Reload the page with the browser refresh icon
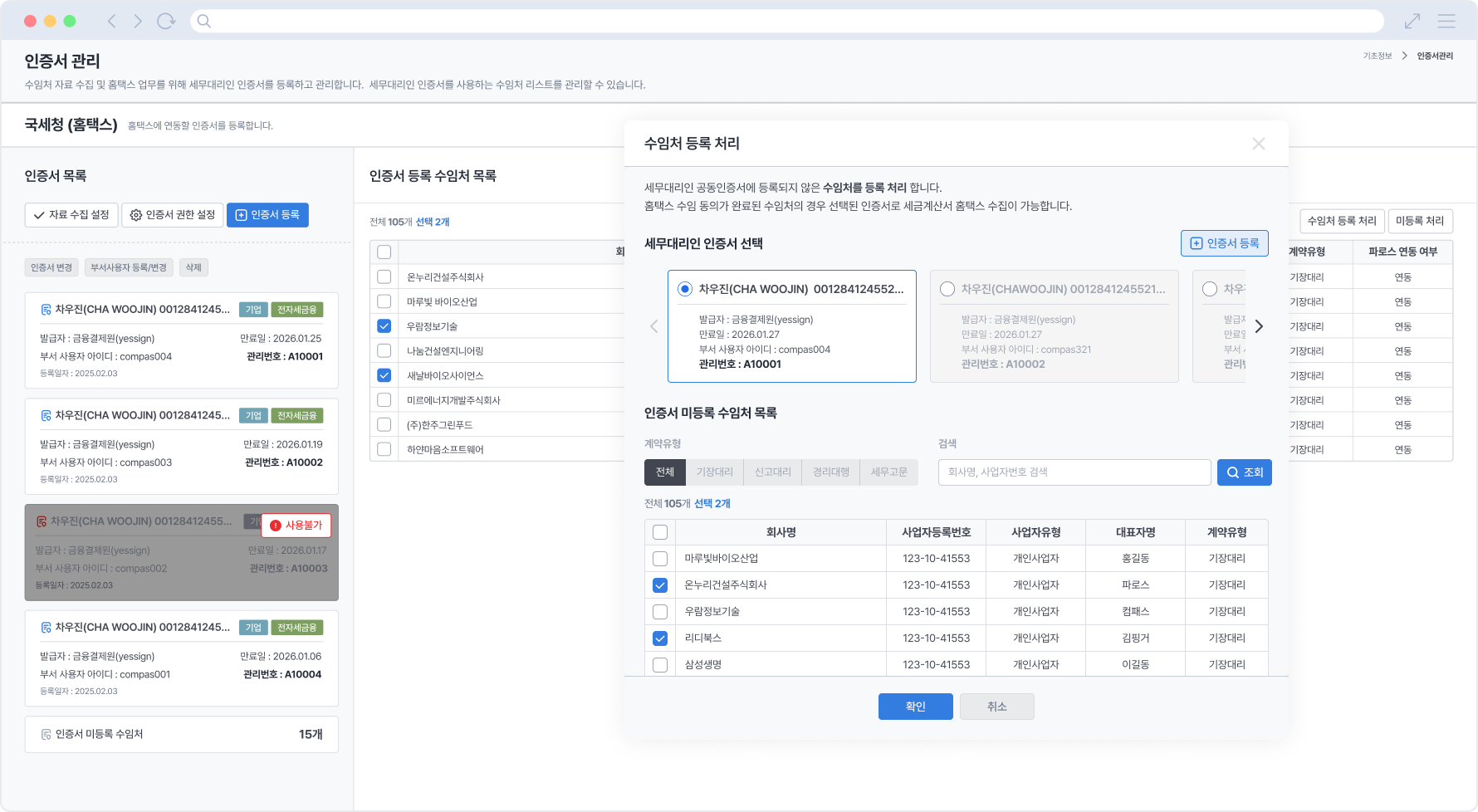Image resolution: width=1478 pixels, height=812 pixels. coord(165,21)
